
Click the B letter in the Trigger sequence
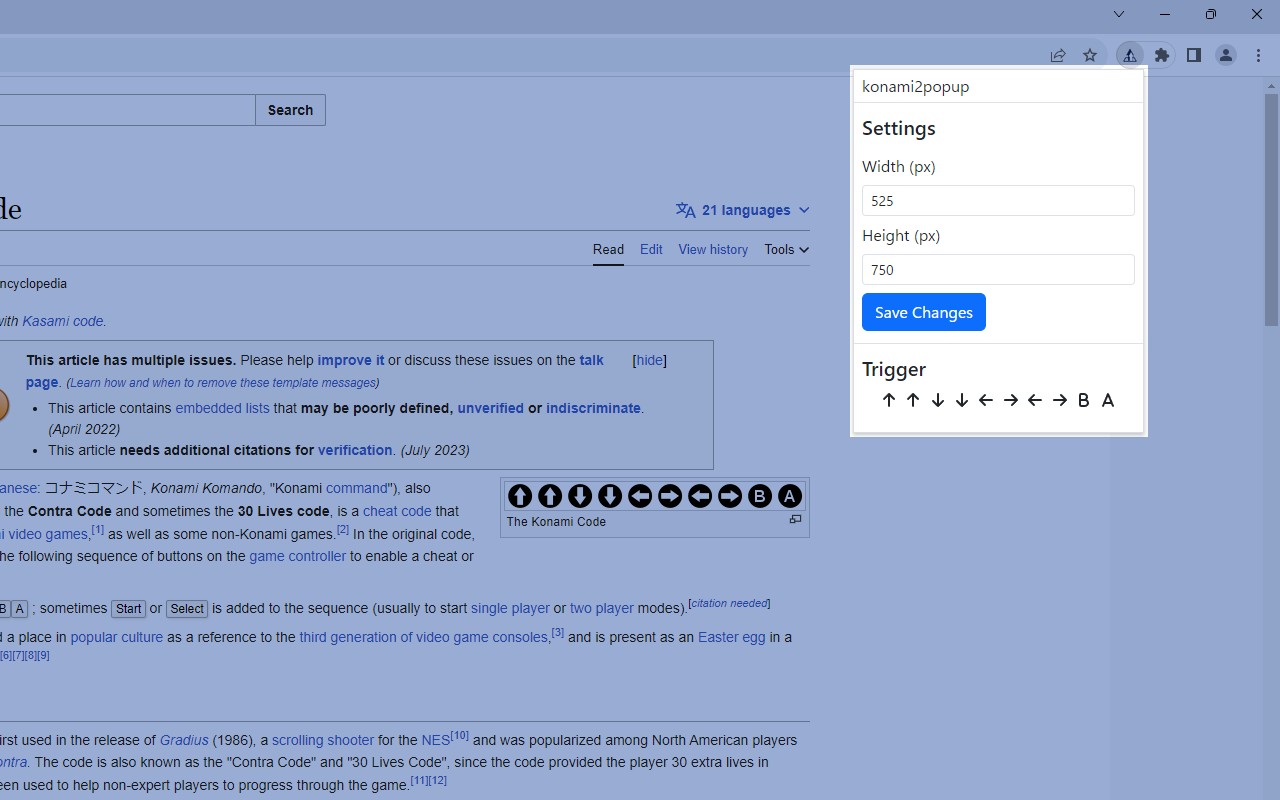pos(1084,400)
